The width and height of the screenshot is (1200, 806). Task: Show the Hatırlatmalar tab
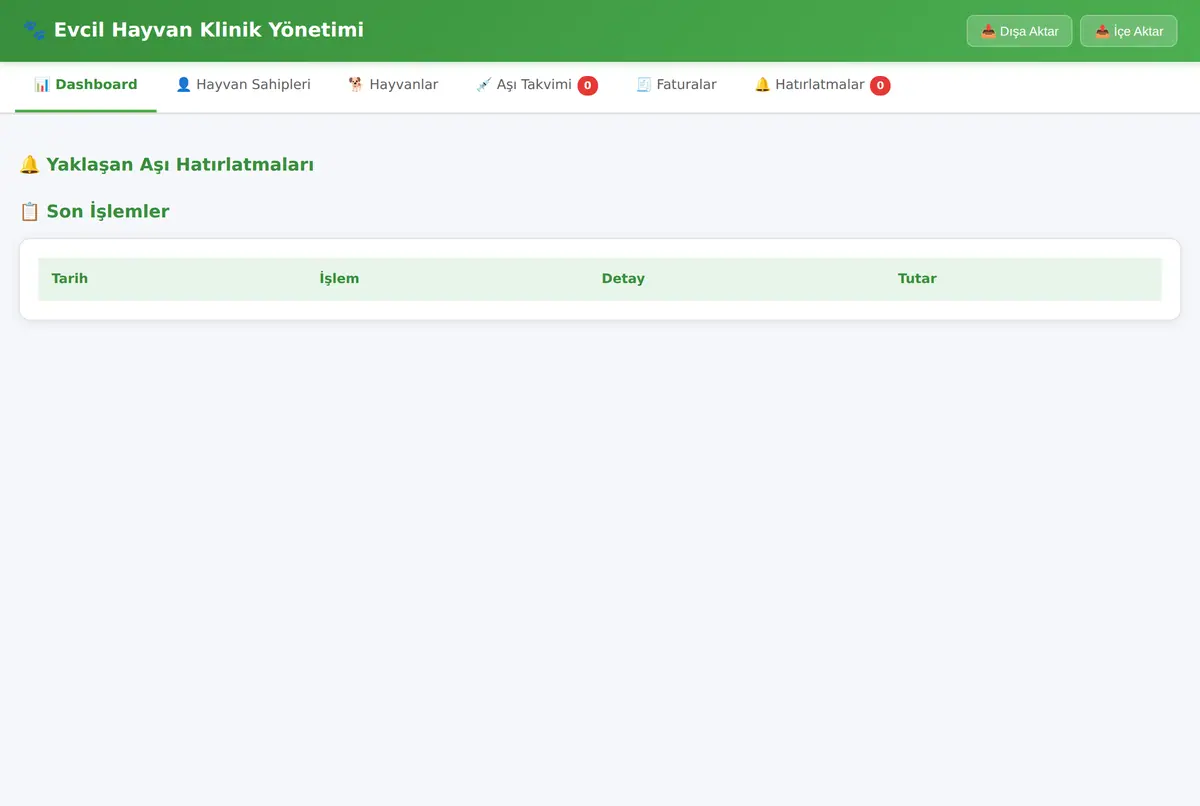coord(822,85)
